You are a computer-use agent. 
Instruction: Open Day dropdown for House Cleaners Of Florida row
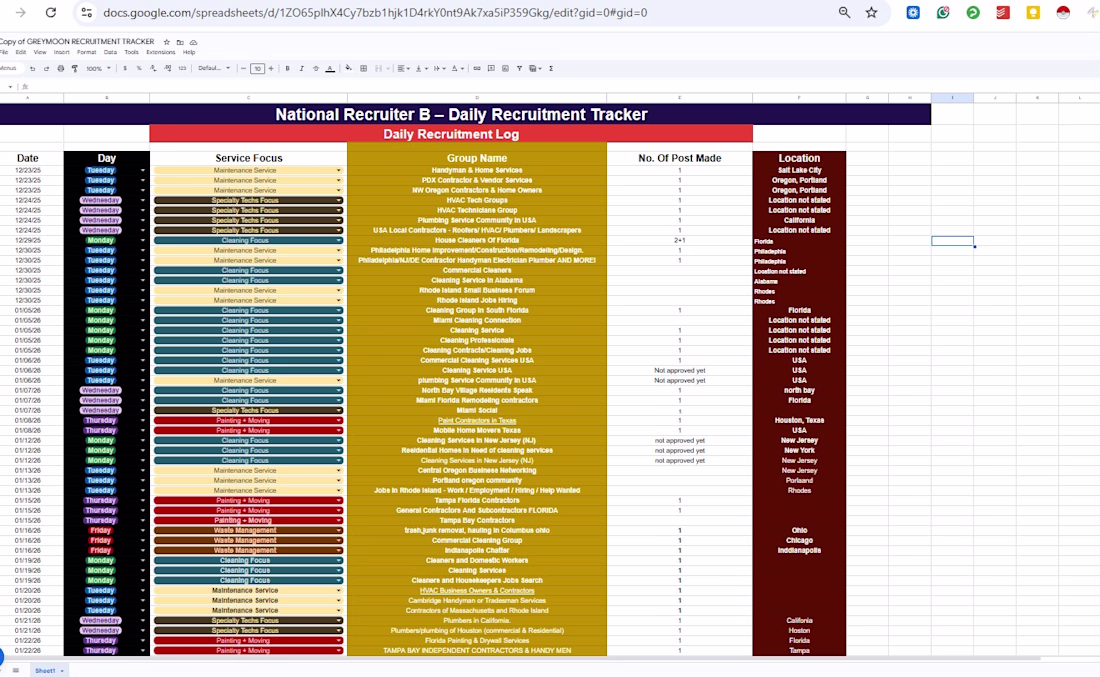click(x=142, y=241)
